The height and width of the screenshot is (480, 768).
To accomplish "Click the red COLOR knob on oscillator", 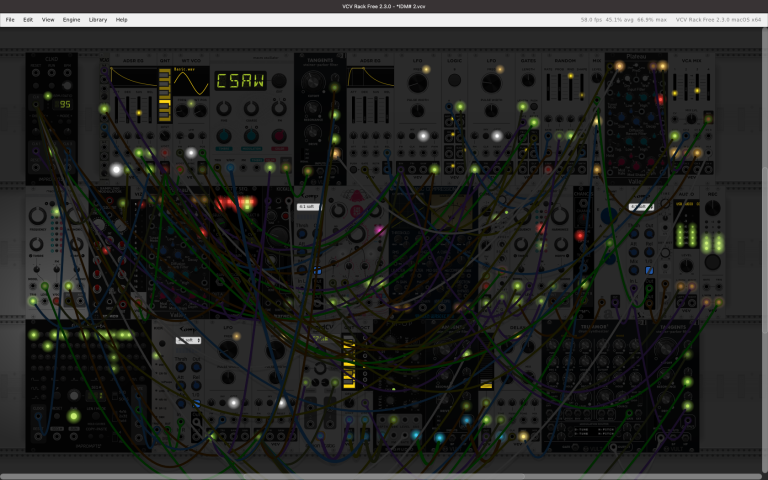I will (x=279, y=136).
